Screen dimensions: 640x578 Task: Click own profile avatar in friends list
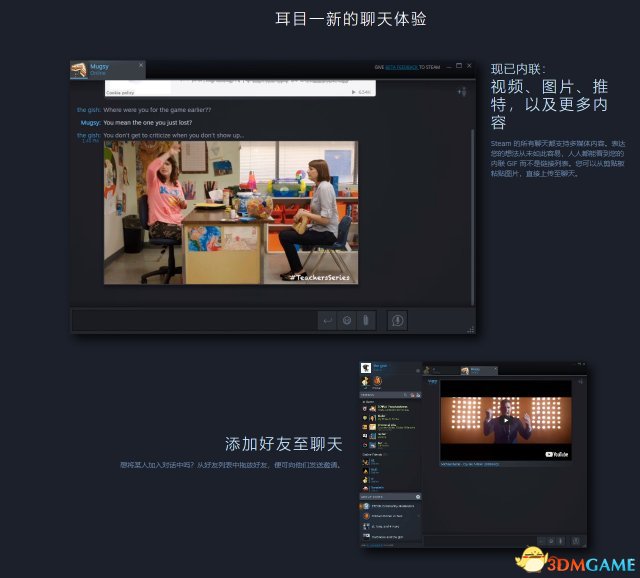coord(366,368)
